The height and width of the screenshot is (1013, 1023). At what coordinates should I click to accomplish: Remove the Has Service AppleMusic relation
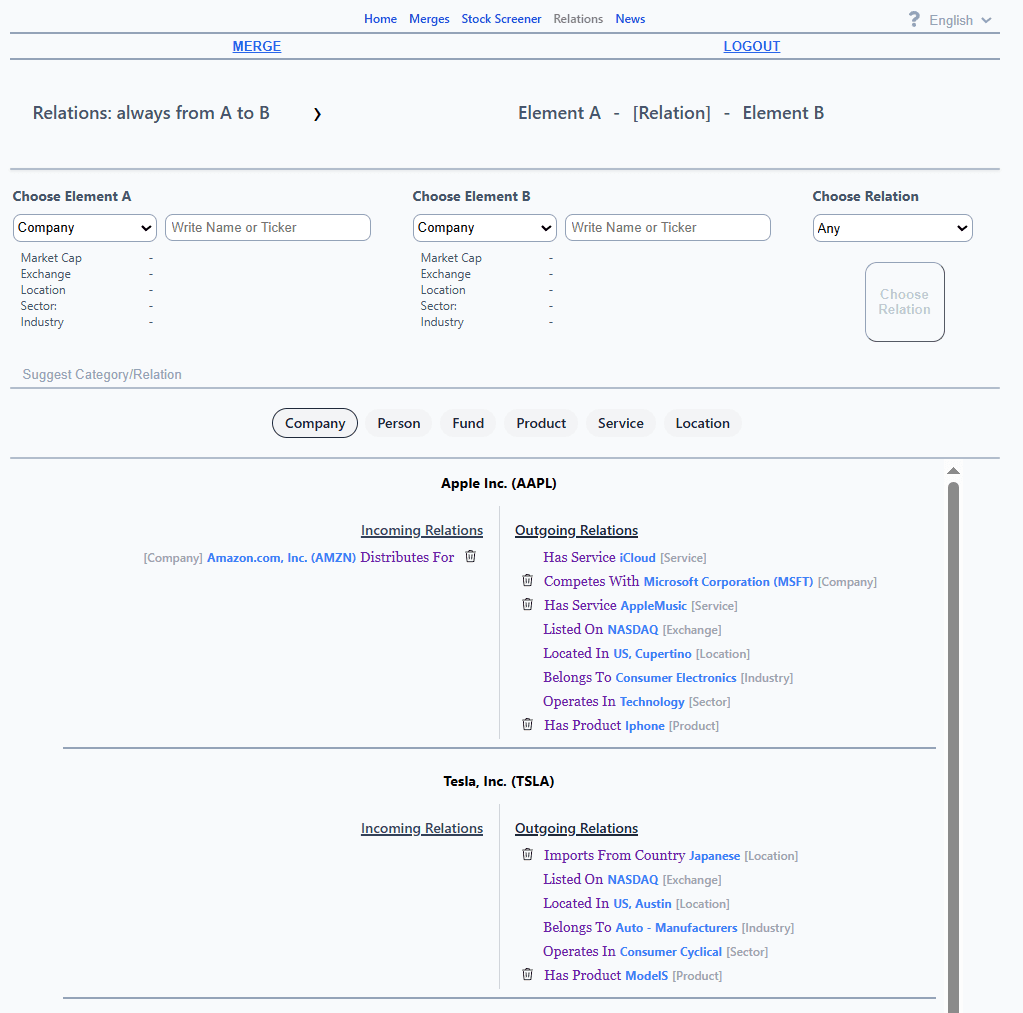528,605
